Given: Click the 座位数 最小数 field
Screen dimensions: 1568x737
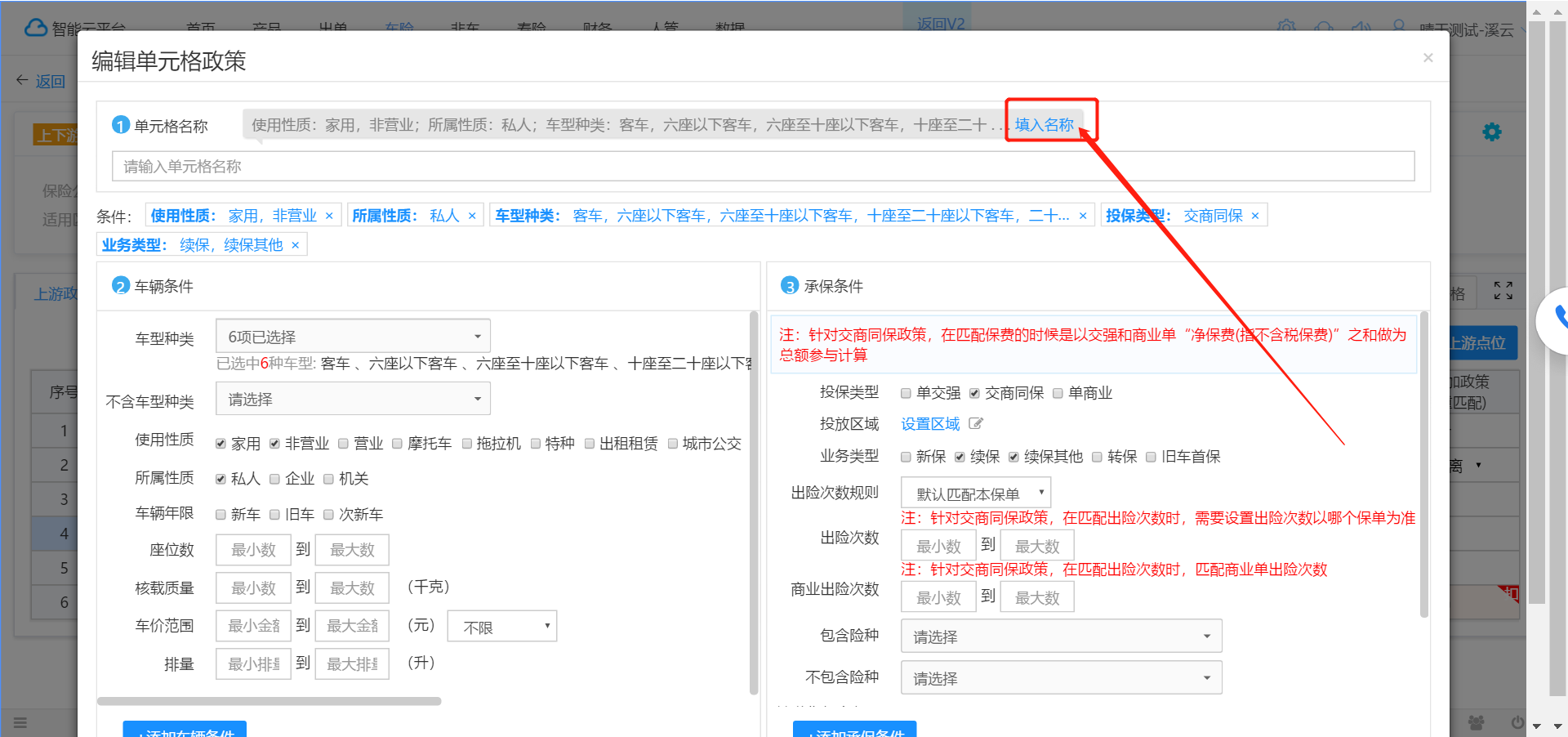Looking at the screenshot, I should [254, 550].
